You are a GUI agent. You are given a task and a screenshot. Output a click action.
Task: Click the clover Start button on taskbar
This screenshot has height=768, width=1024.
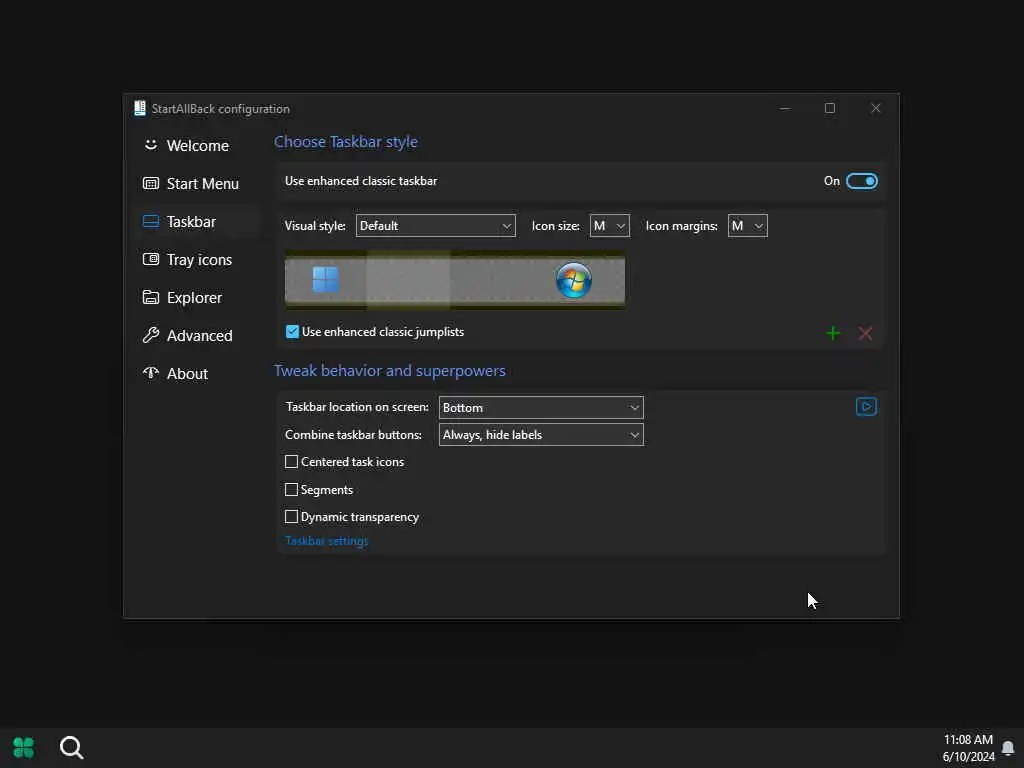pyautogui.click(x=24, y=748)
